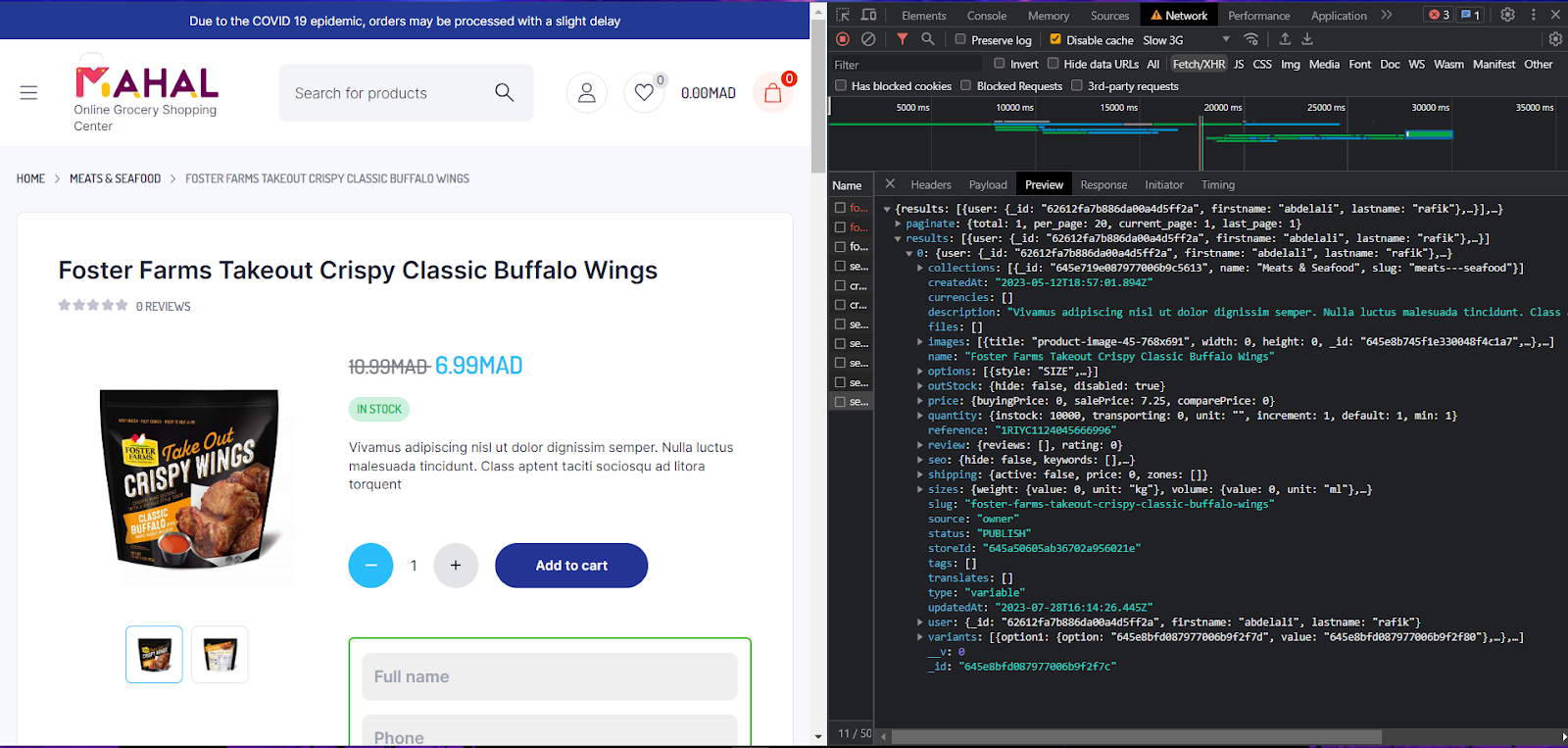Open the user account icon
Viewport: 1568px width, 748px height.
[x=587, y=93]
